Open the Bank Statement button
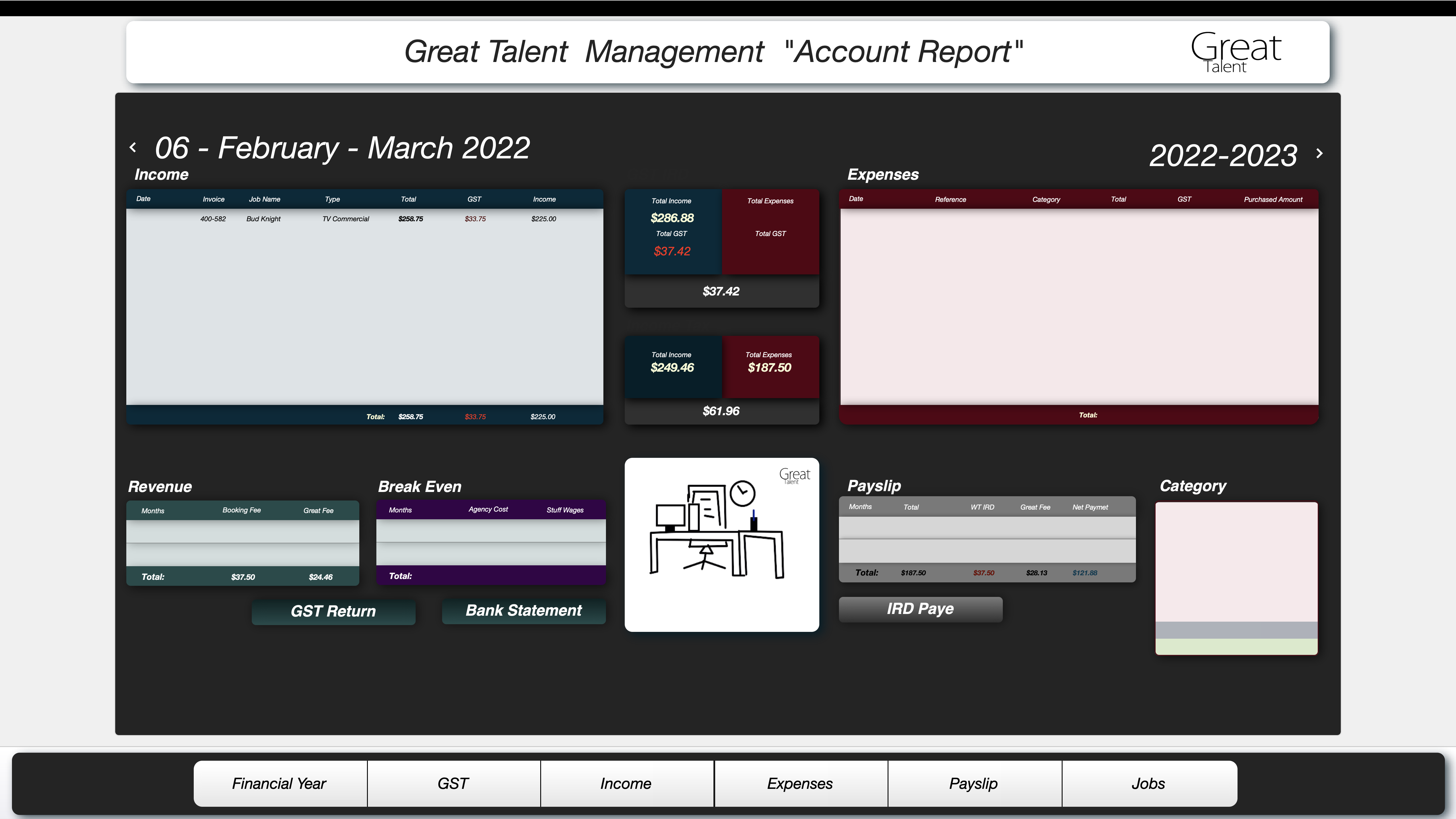 [x=523, y=611]
